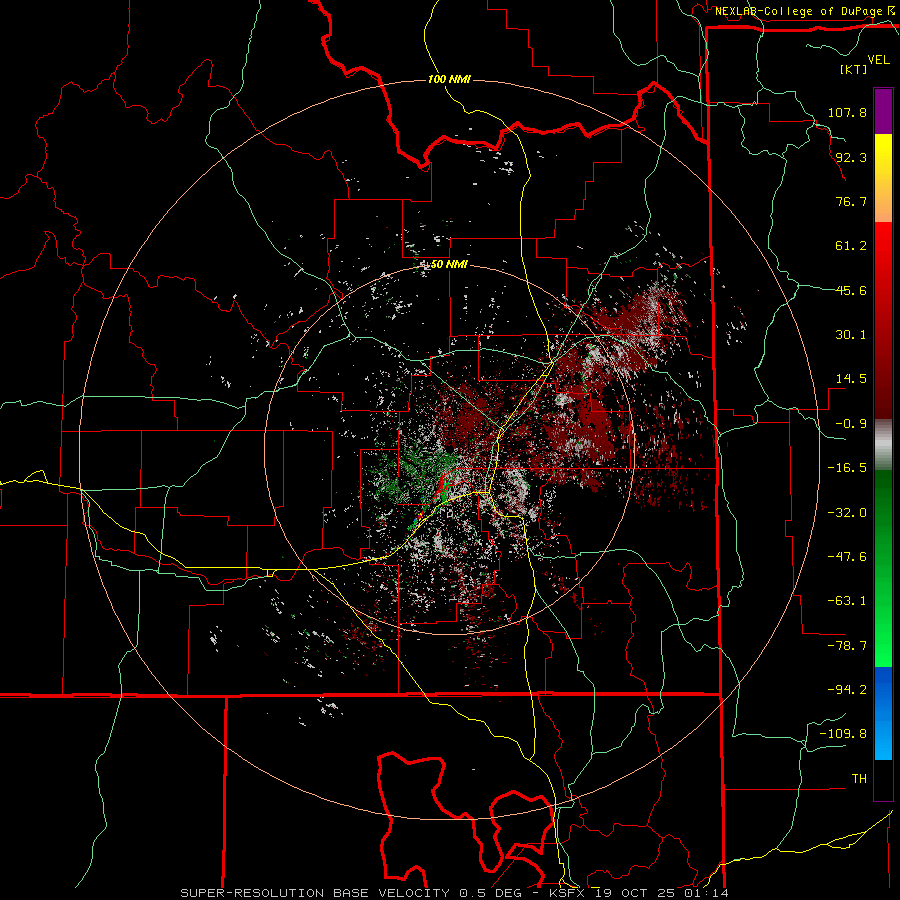
Task: Click the 61.2 legend value
Action: tap(851, 246)
